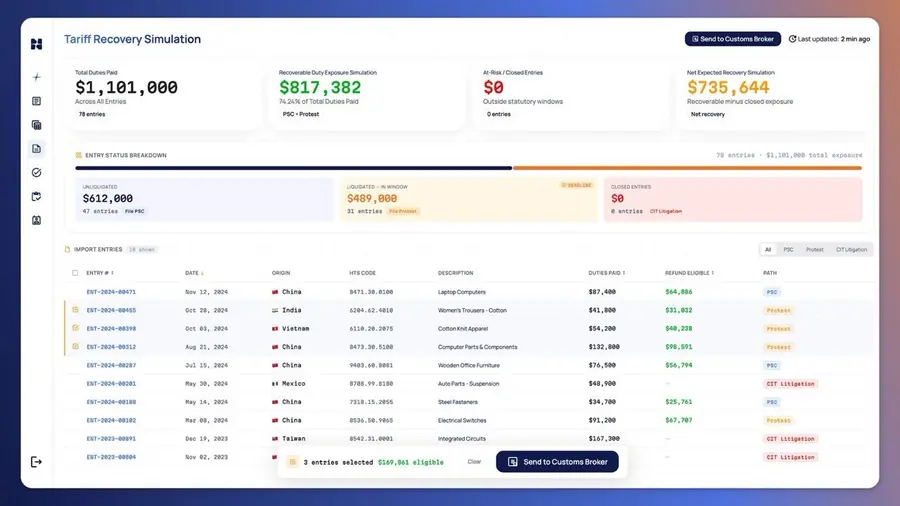Click the India flag icon
This screenshot has width=900, height=506.
[x=275, y=310]
